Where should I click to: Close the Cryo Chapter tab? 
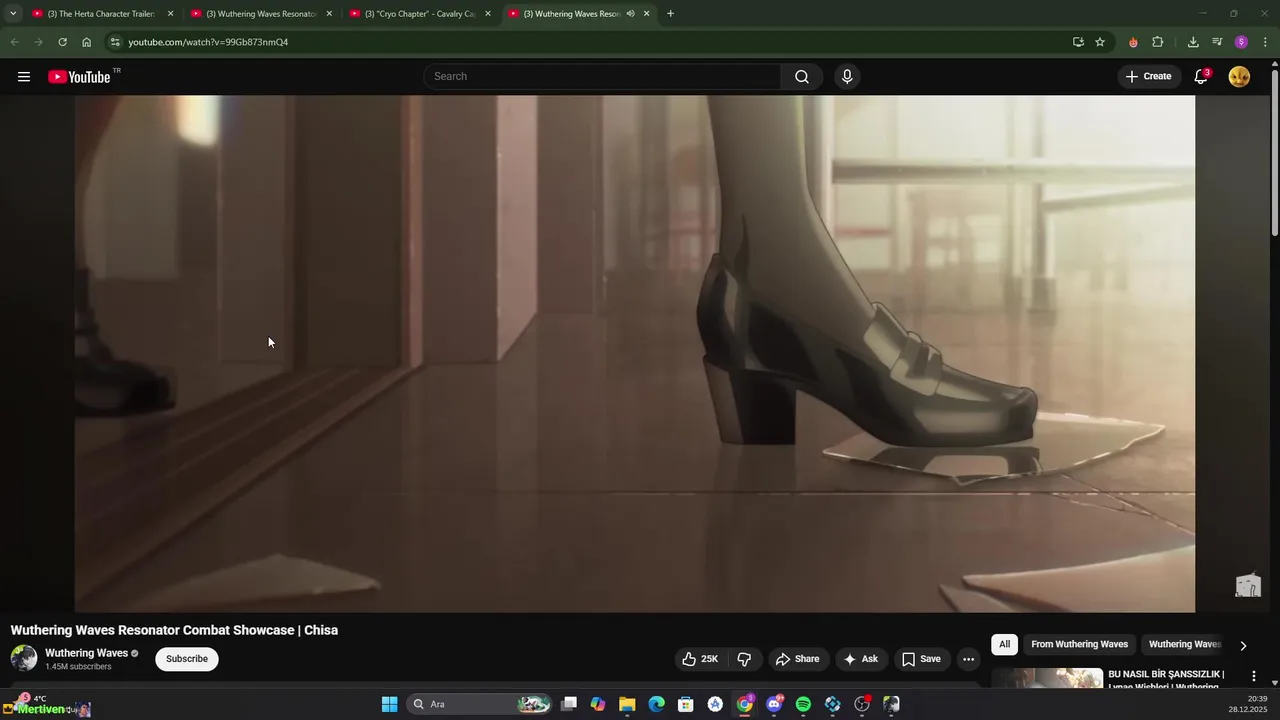[x=488, y=14]
